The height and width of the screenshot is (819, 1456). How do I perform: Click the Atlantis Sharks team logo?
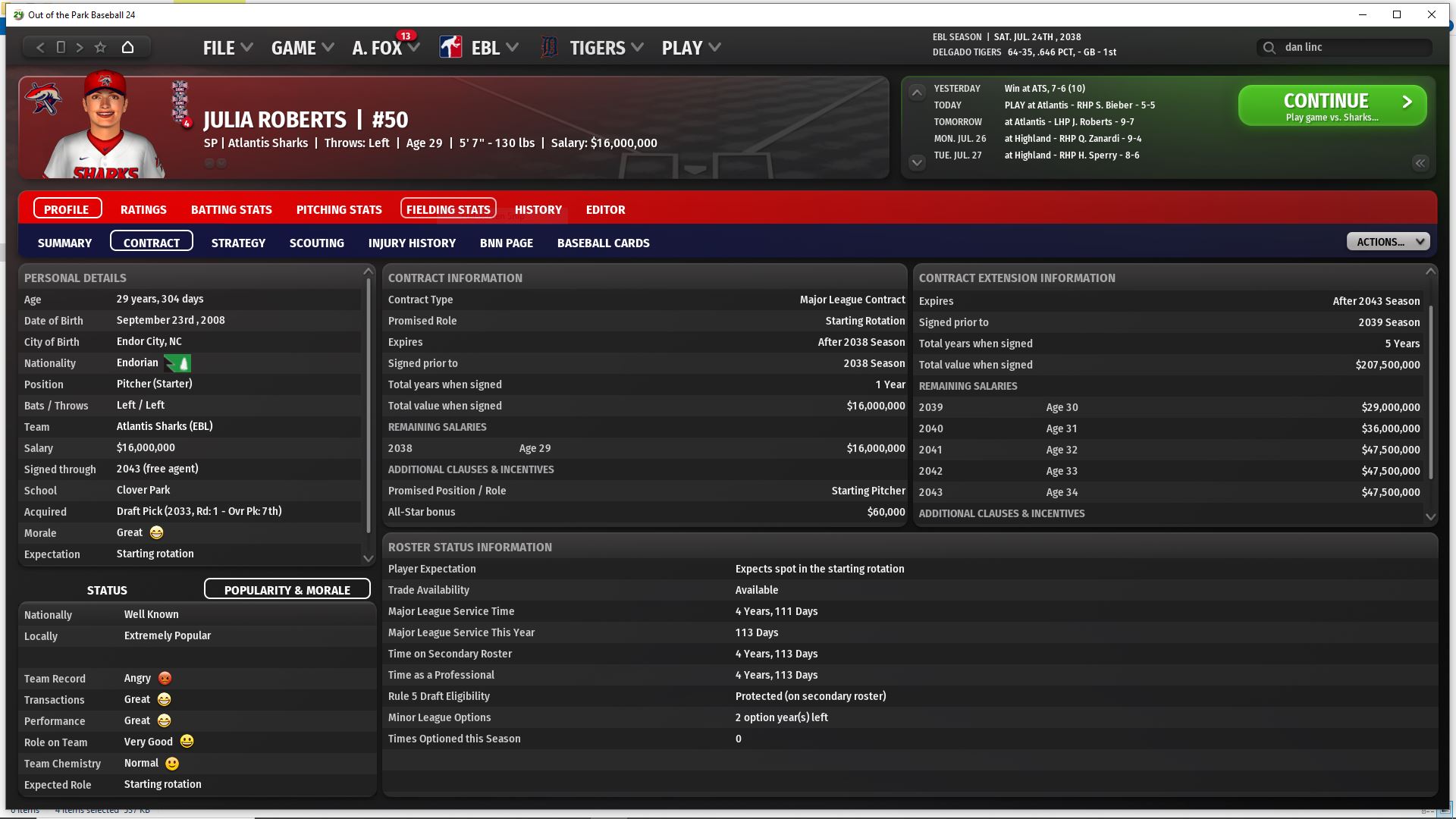click(x=42, y=99)
